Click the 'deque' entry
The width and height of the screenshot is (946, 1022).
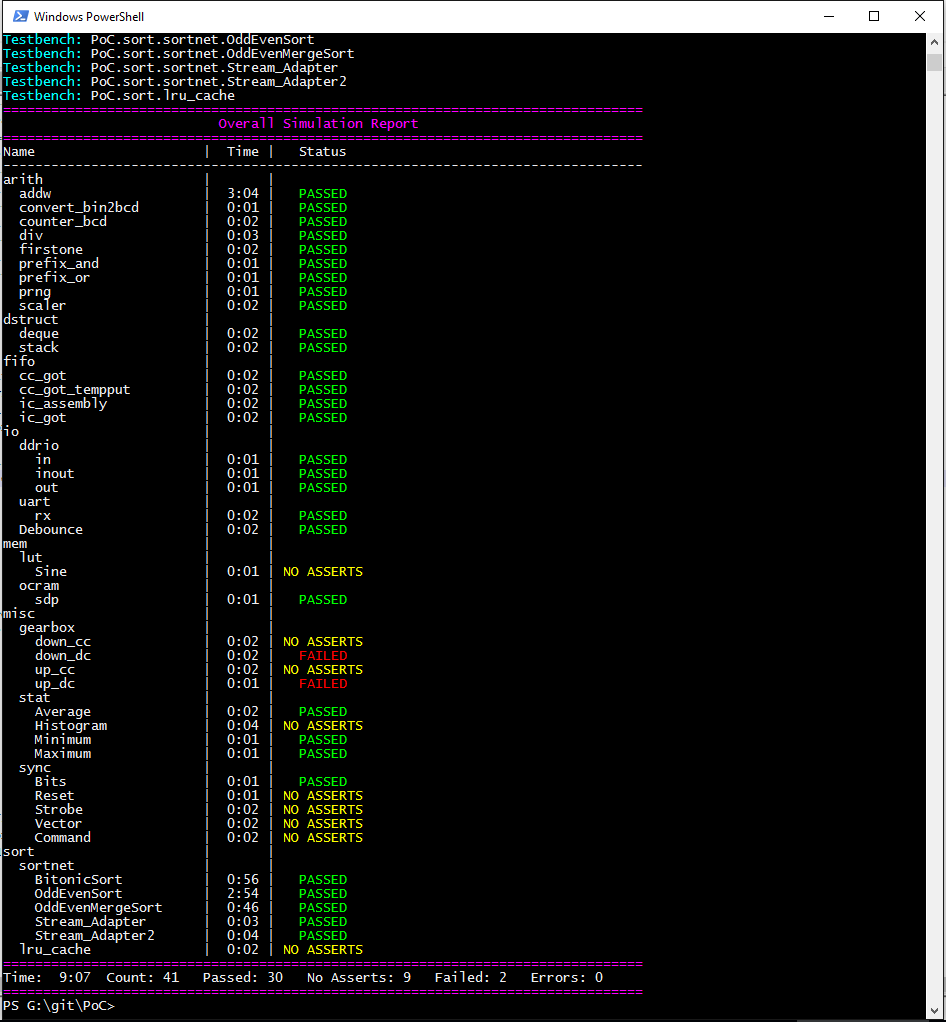(38, 334)
